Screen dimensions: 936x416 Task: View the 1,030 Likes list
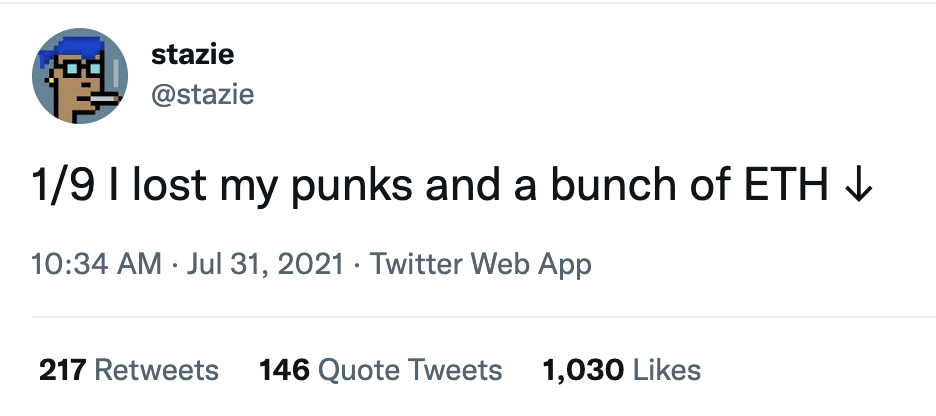pos(621,369)
